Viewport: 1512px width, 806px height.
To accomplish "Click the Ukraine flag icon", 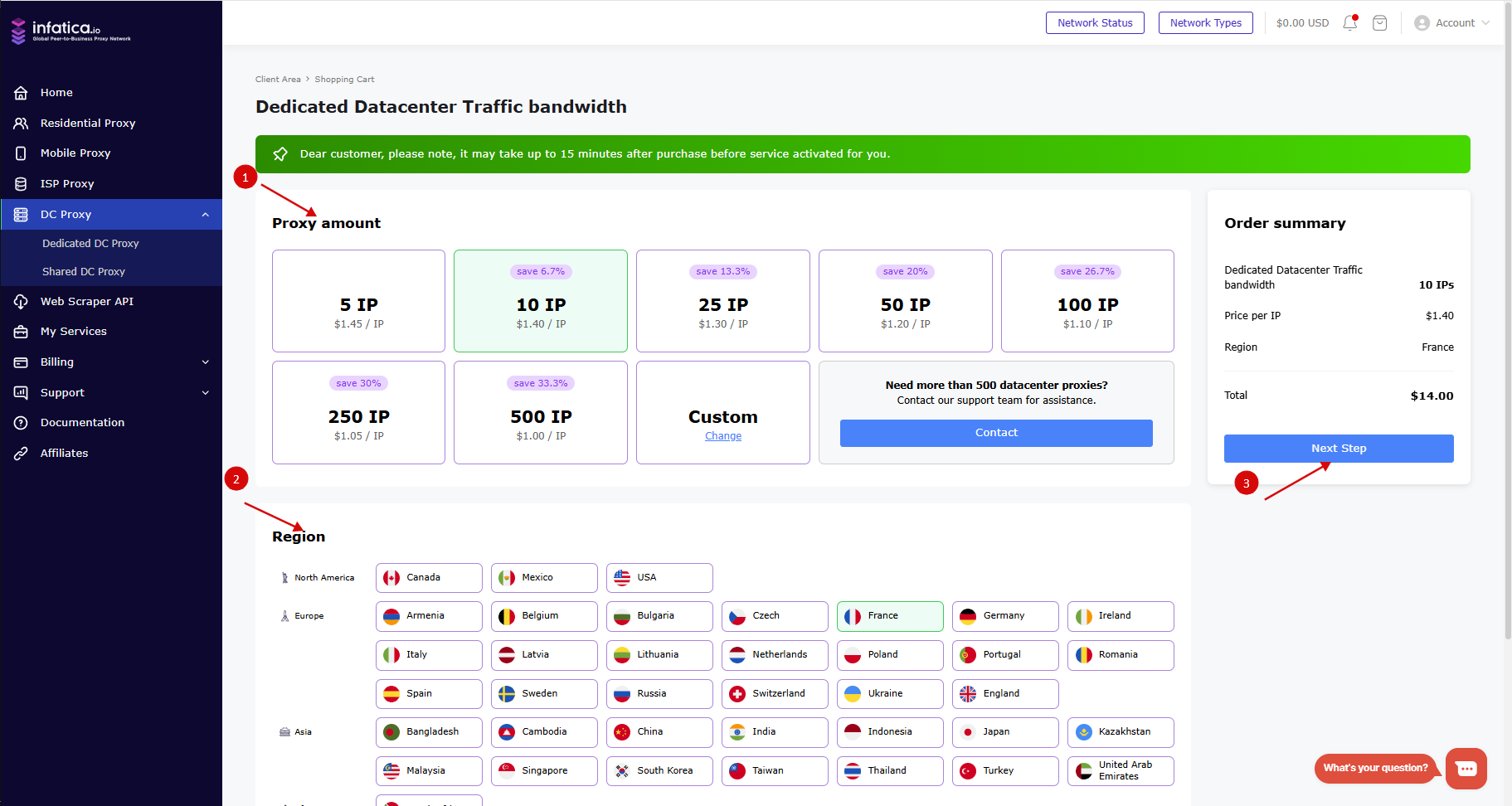I will click(853, 694).
